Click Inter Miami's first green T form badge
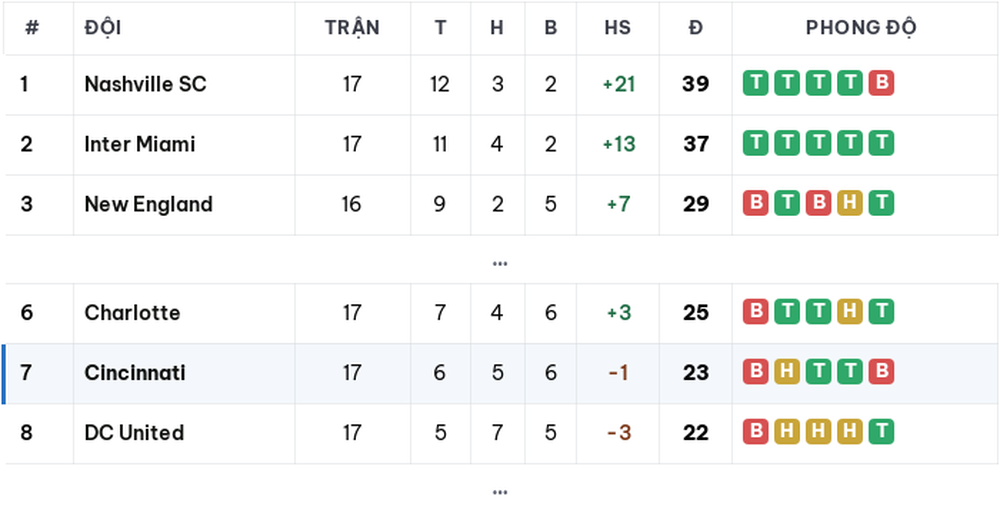The image size is (1000, 513). 755,144
